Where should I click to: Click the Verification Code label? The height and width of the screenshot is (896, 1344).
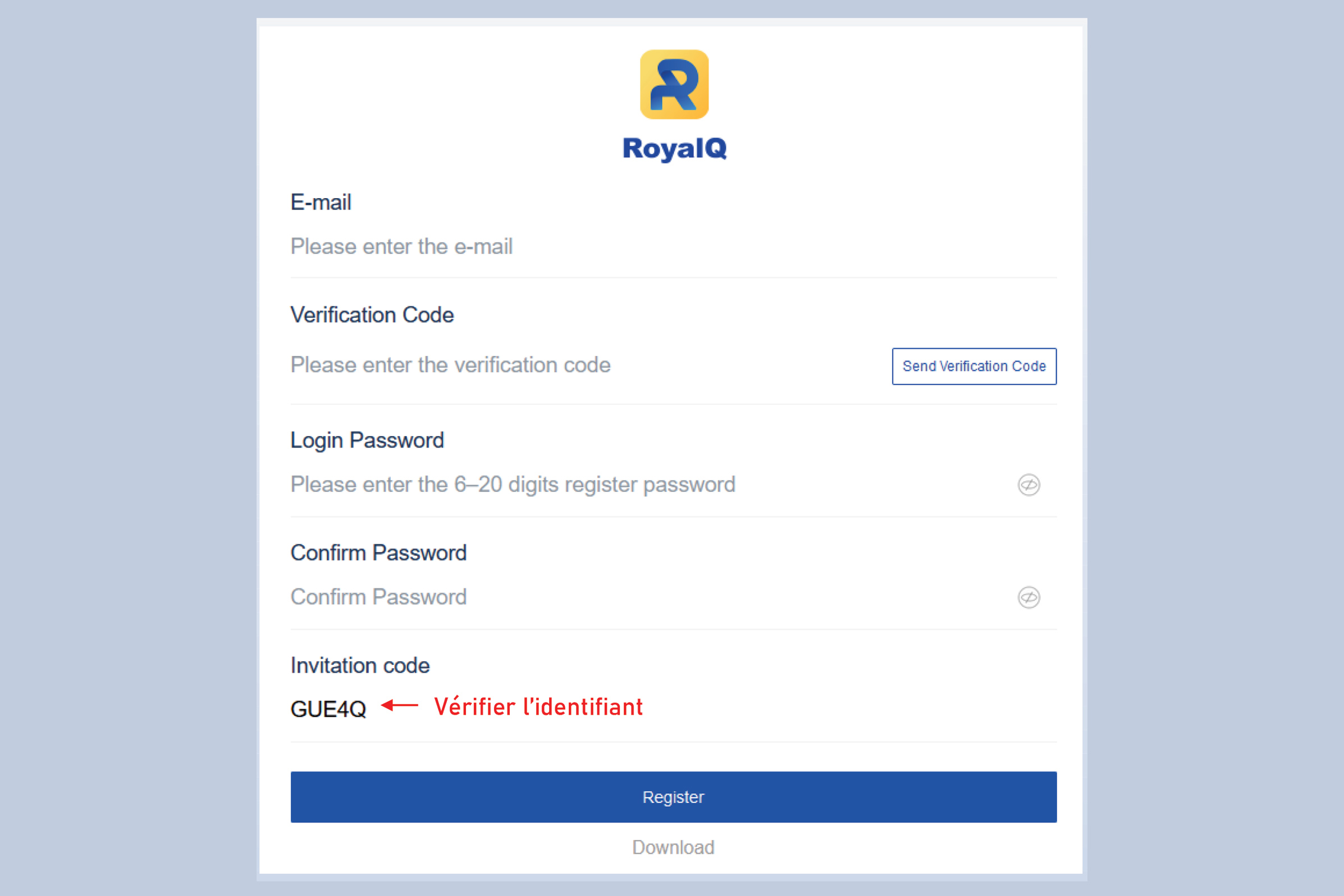[372, 315]
